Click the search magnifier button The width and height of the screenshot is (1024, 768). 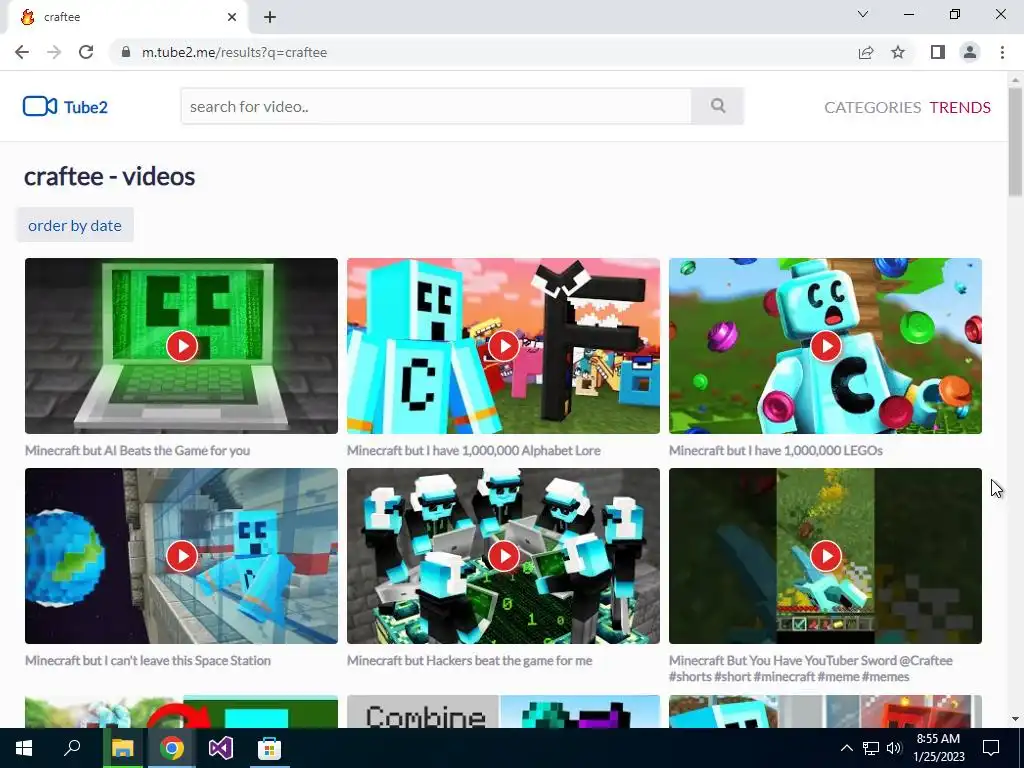tap(718, 106)
